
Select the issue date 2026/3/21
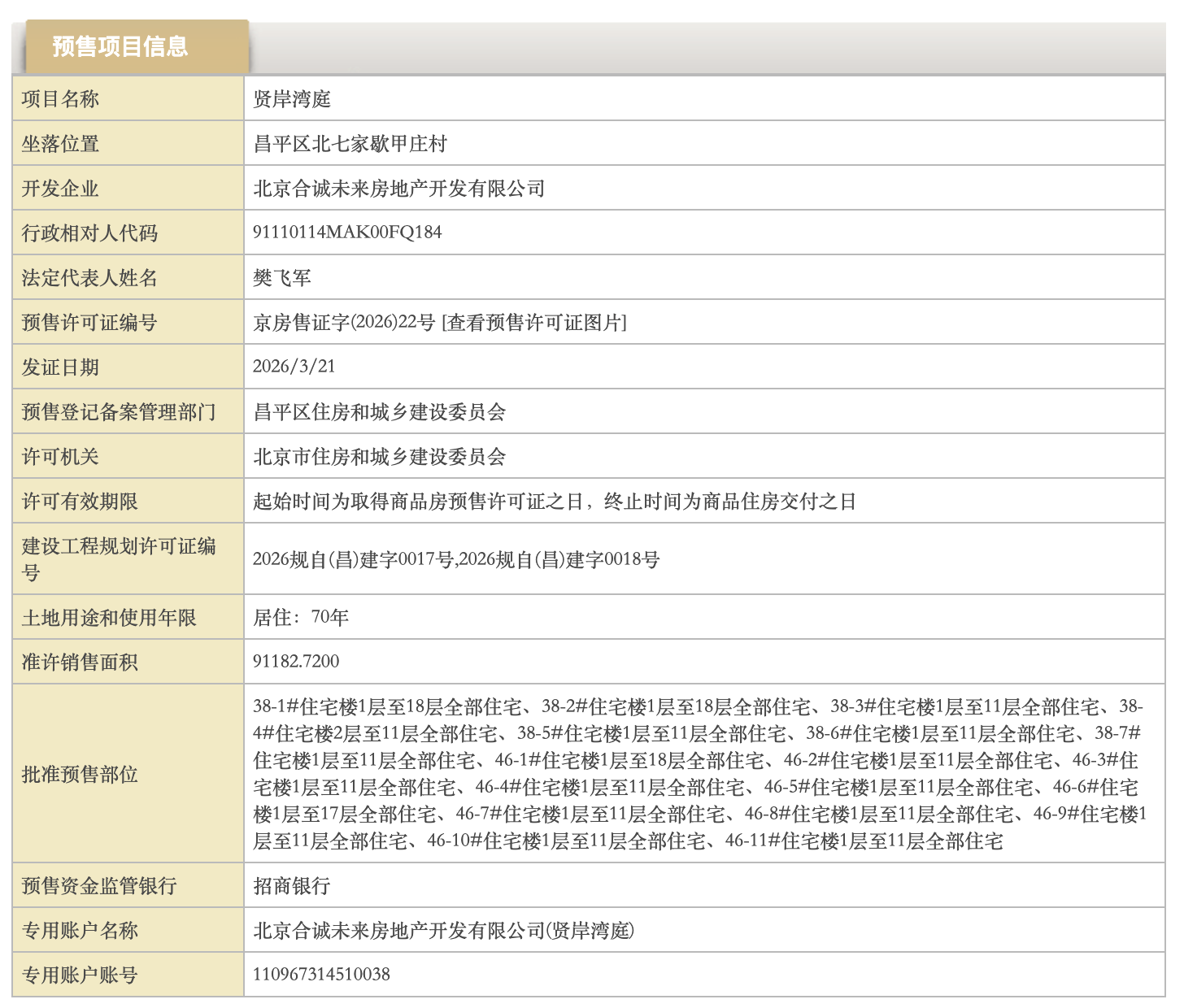point(294,367)
